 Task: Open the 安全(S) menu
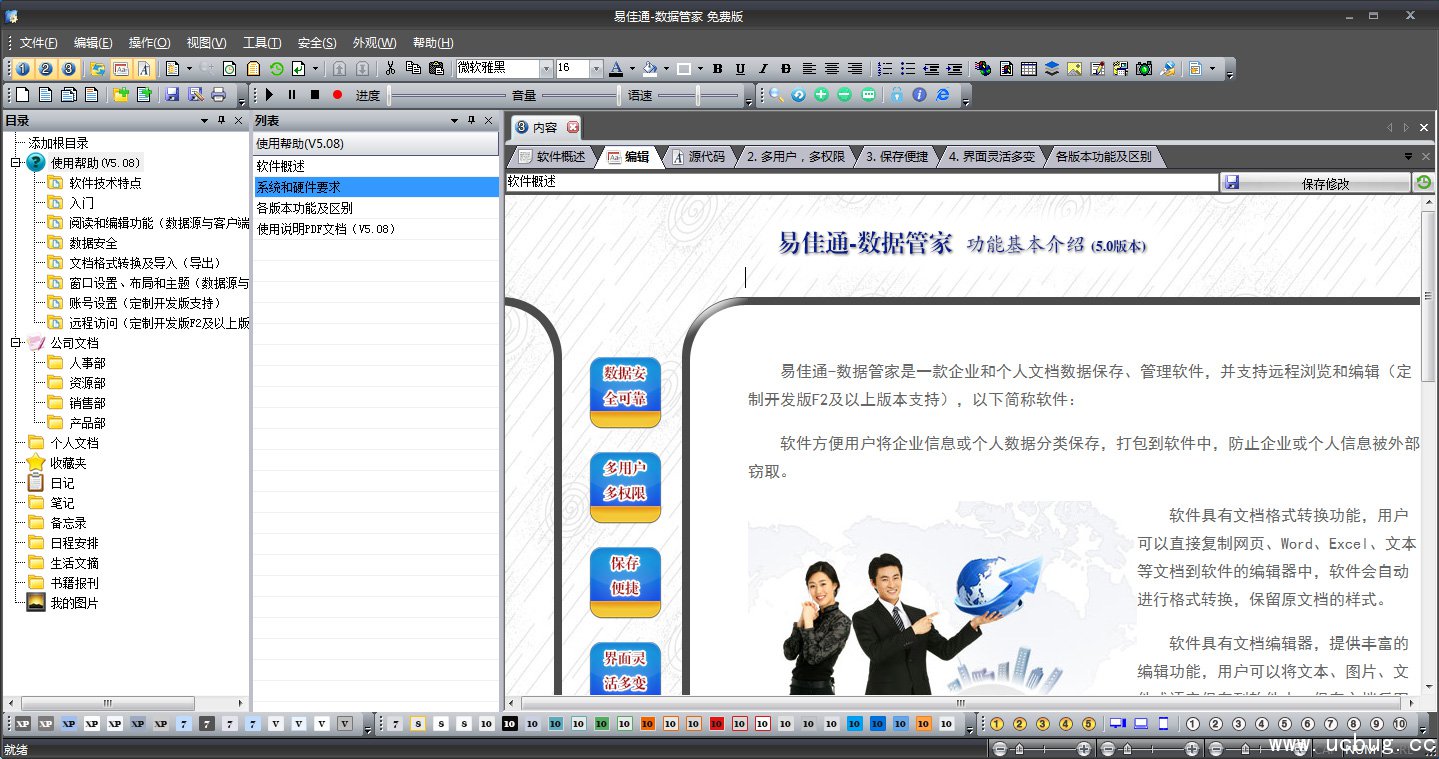coord(317,42)
